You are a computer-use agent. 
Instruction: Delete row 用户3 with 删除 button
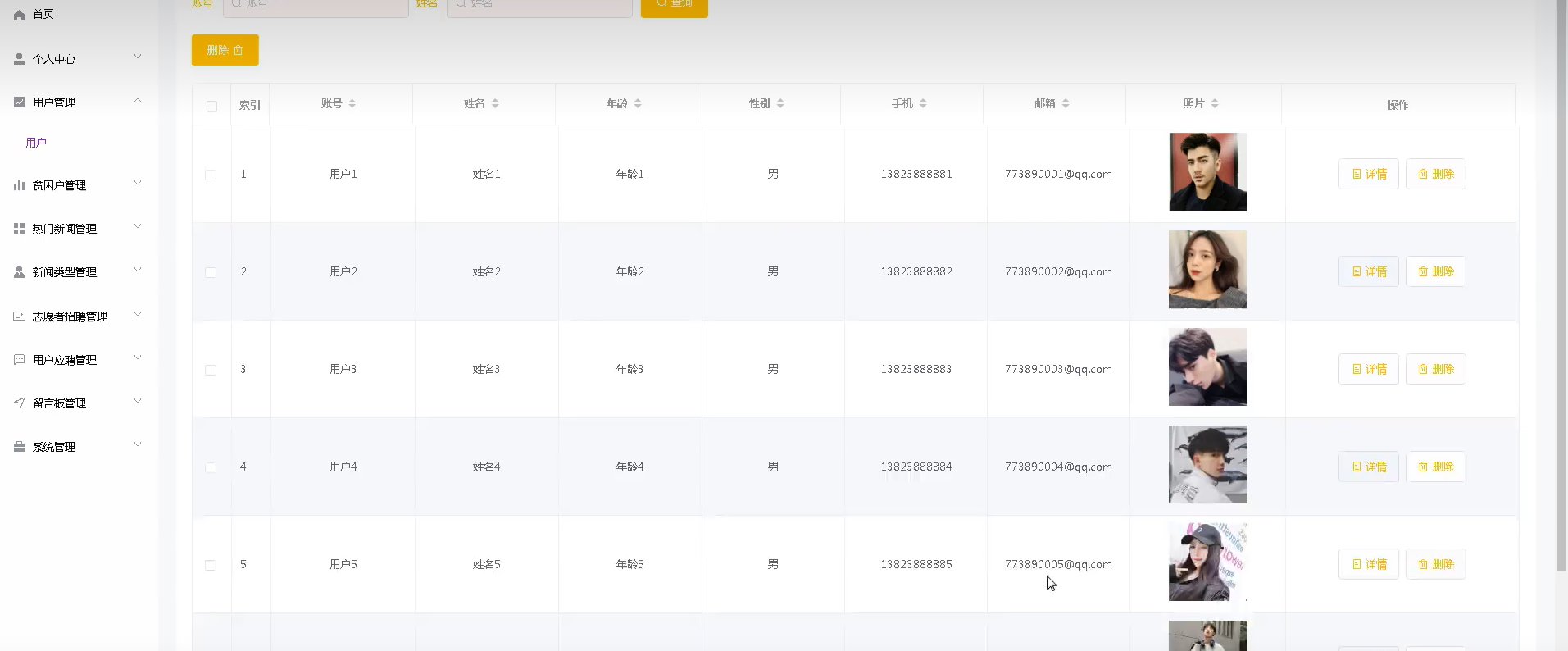[1436, 369]
